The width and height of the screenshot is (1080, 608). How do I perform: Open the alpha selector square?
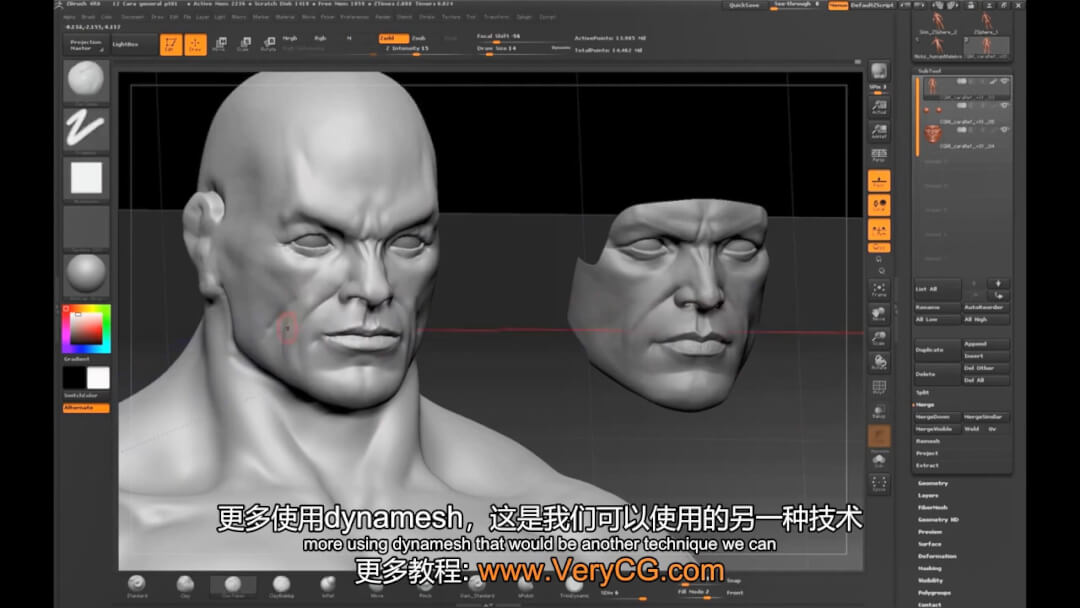click(86, 178)
